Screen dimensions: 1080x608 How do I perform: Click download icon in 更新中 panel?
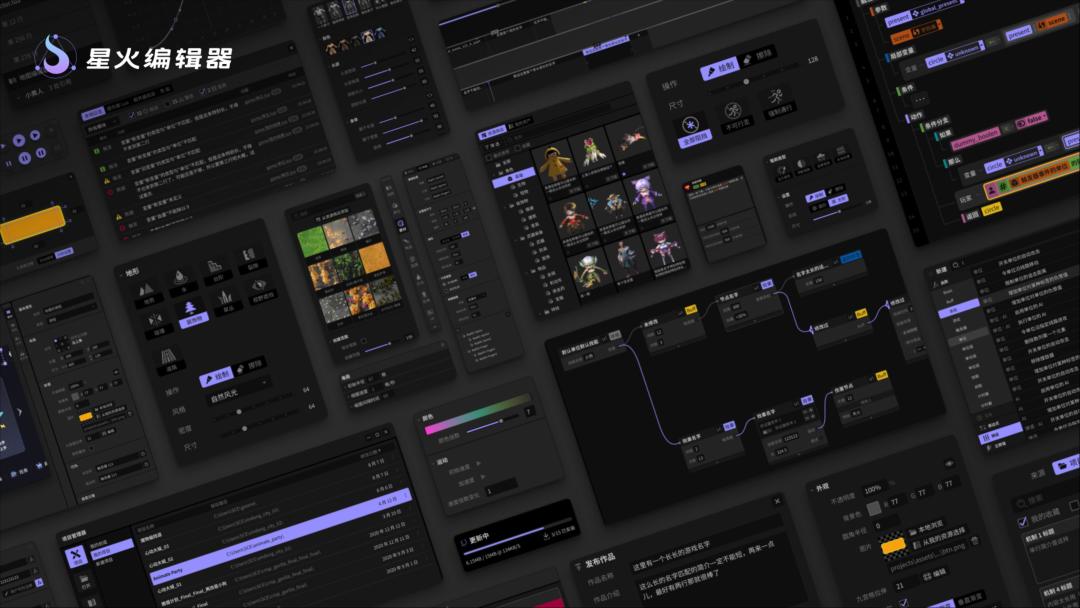pos(546,535)
